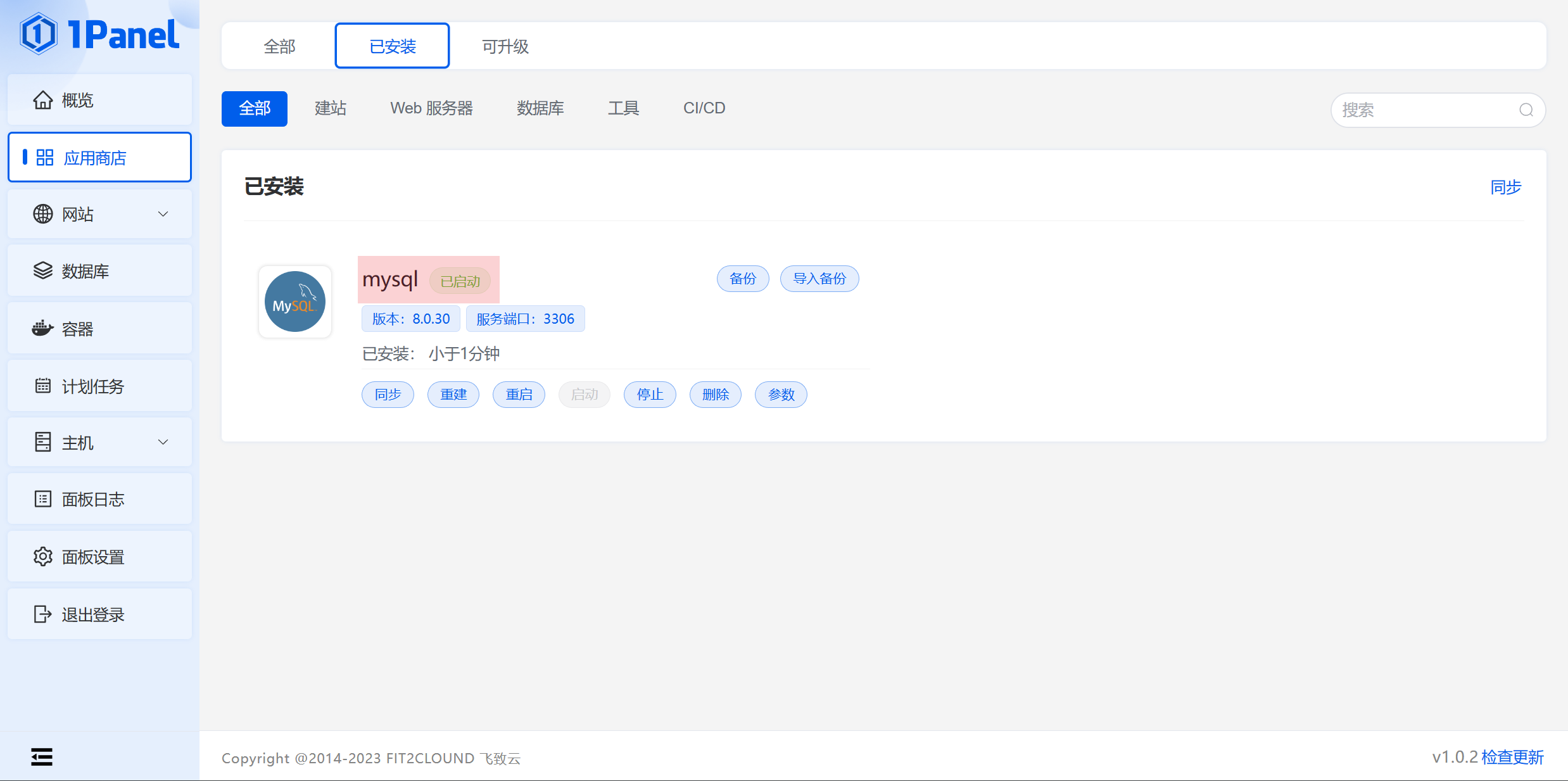Switch to the top 全部 tab
The image size is (1568, 781).
coord(279,46)
